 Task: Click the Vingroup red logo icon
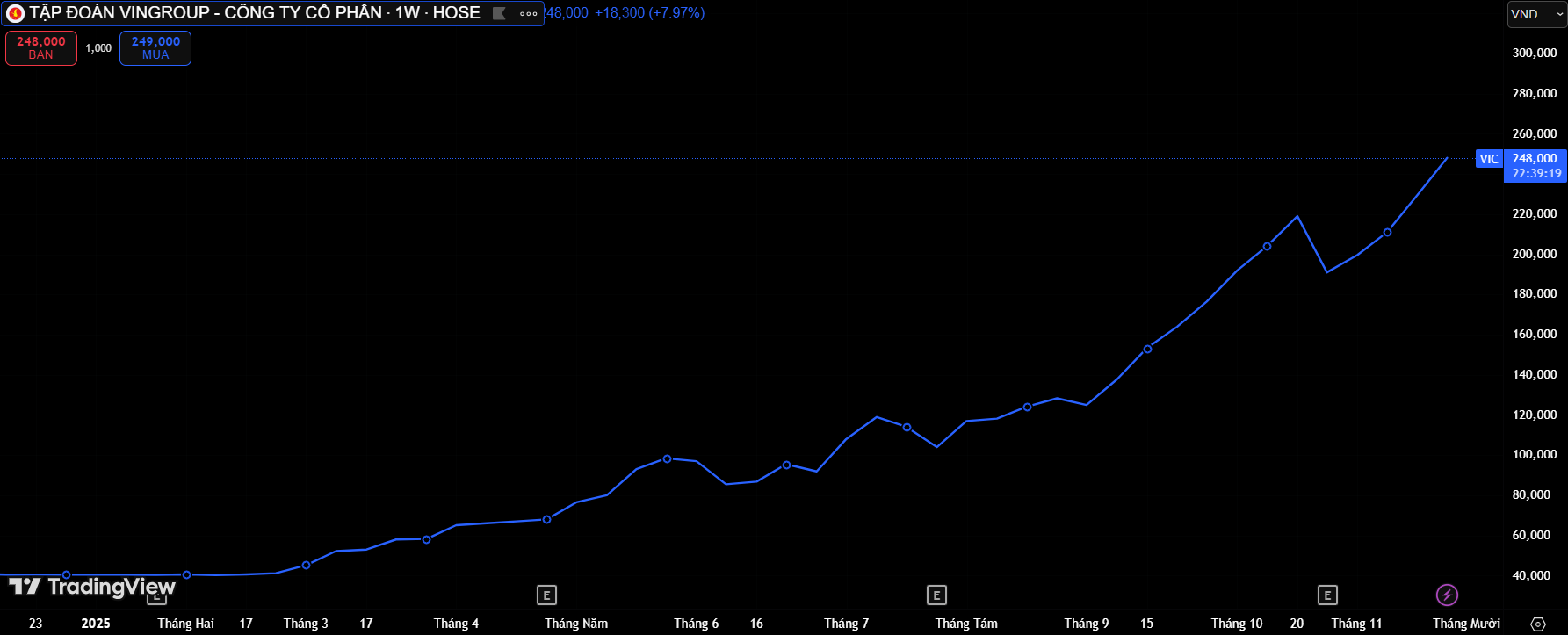pos(15,13)
